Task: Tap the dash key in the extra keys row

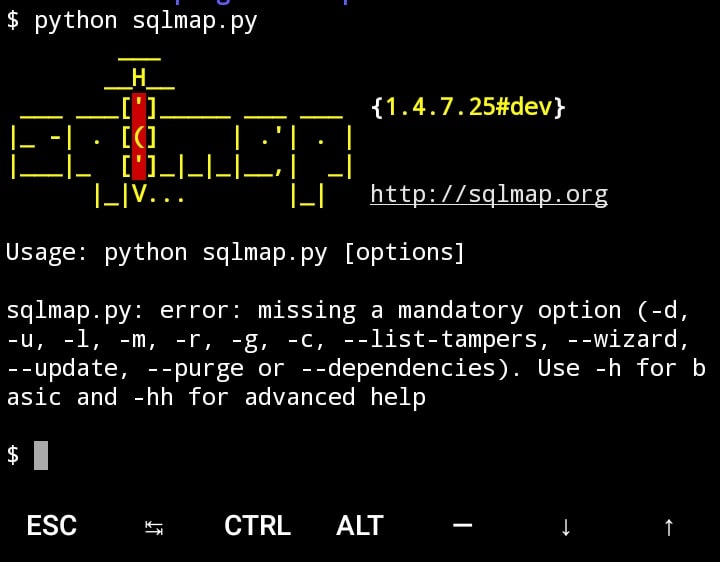Action: pos(462,525)
